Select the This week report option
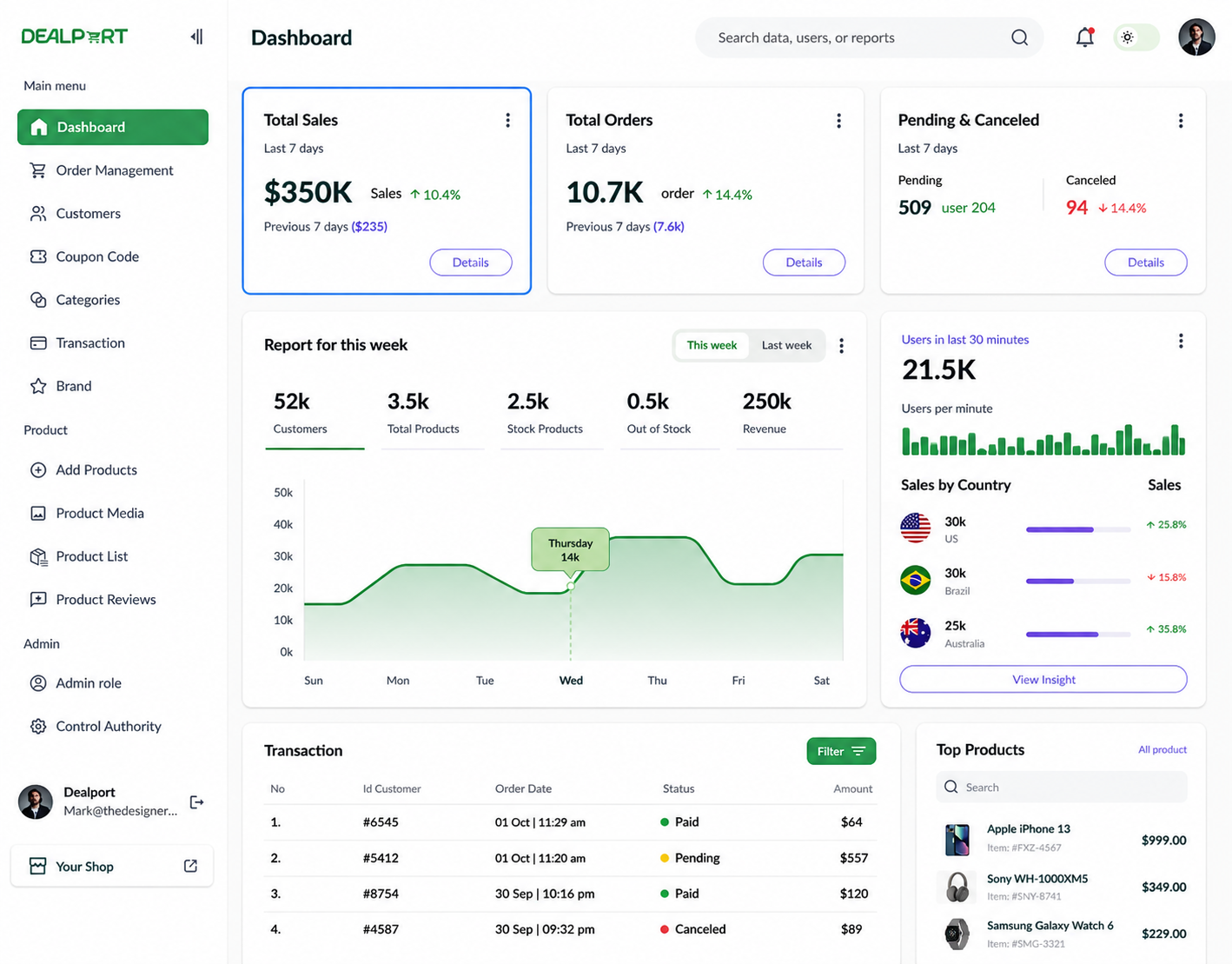The width and height of the screenshot is (1232, 964). click(712, 345)
